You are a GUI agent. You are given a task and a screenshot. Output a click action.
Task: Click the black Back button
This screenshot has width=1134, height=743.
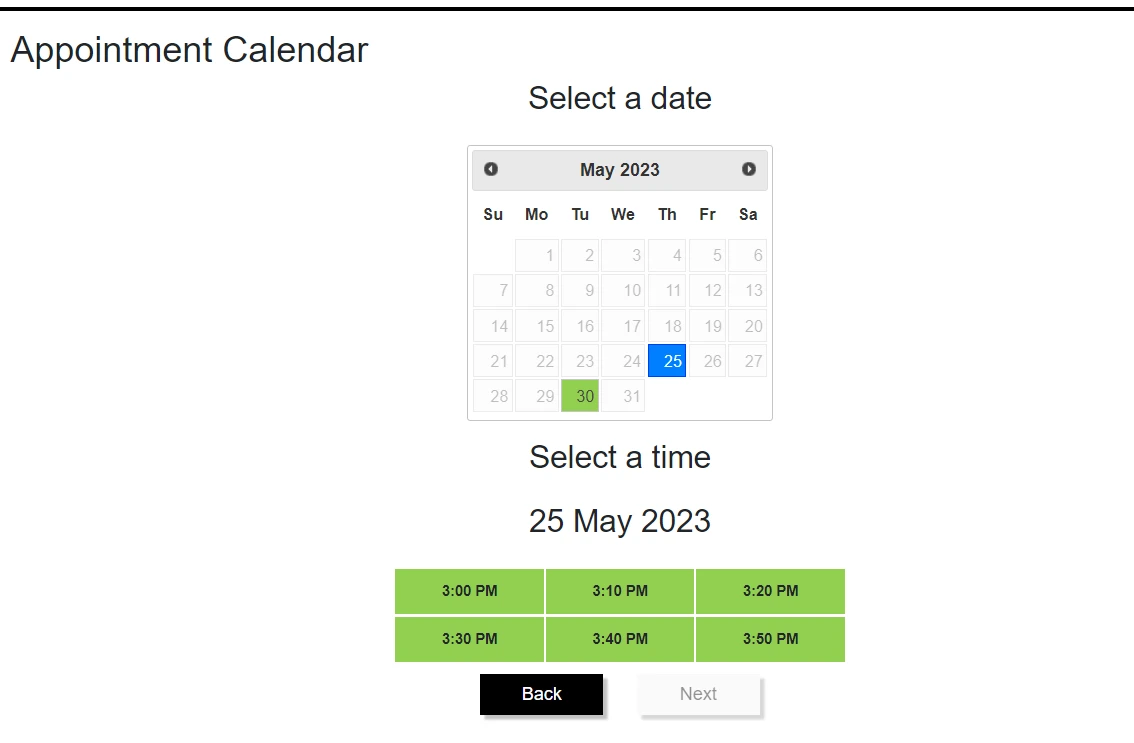pyautogui.click(x=541, y=694)
